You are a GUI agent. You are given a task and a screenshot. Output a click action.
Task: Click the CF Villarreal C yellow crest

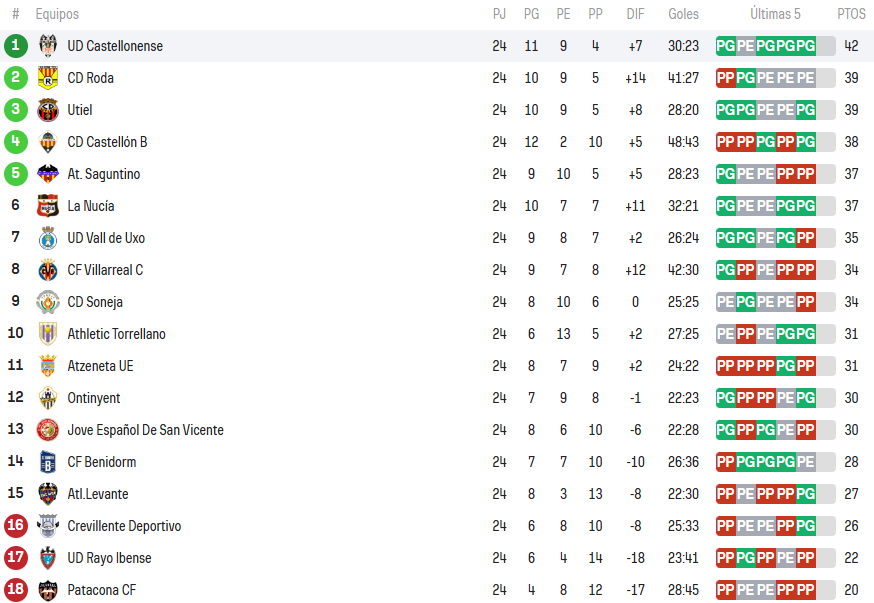48,270
